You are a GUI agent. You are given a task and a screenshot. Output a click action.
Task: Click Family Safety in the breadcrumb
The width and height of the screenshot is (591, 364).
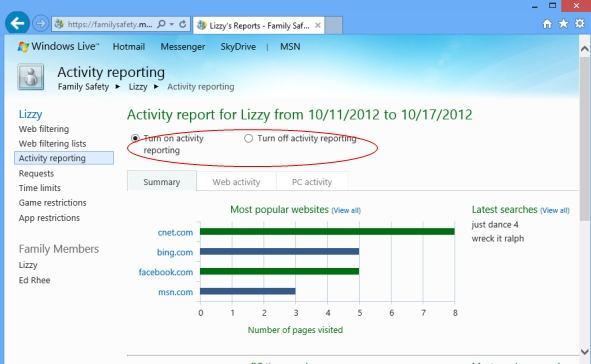[83, 87]
